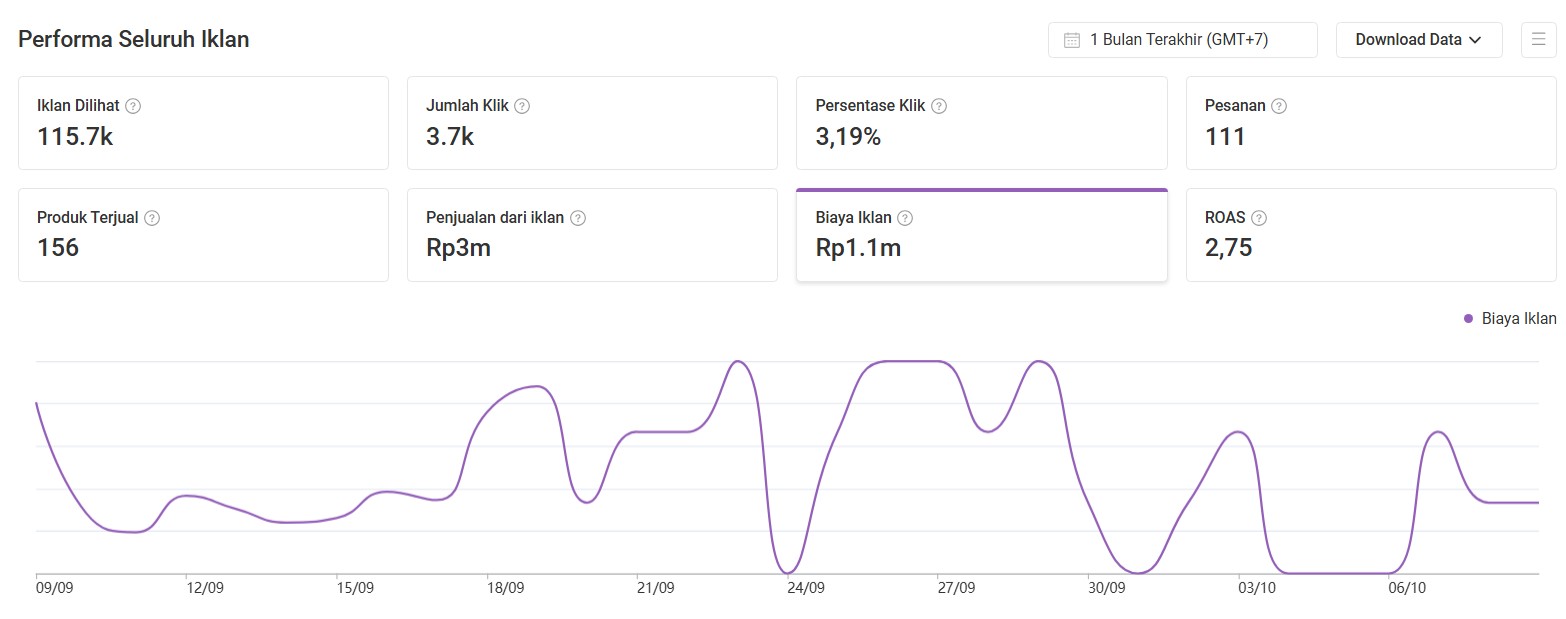Expand the Download Data dropdown

click(1418, 40)
